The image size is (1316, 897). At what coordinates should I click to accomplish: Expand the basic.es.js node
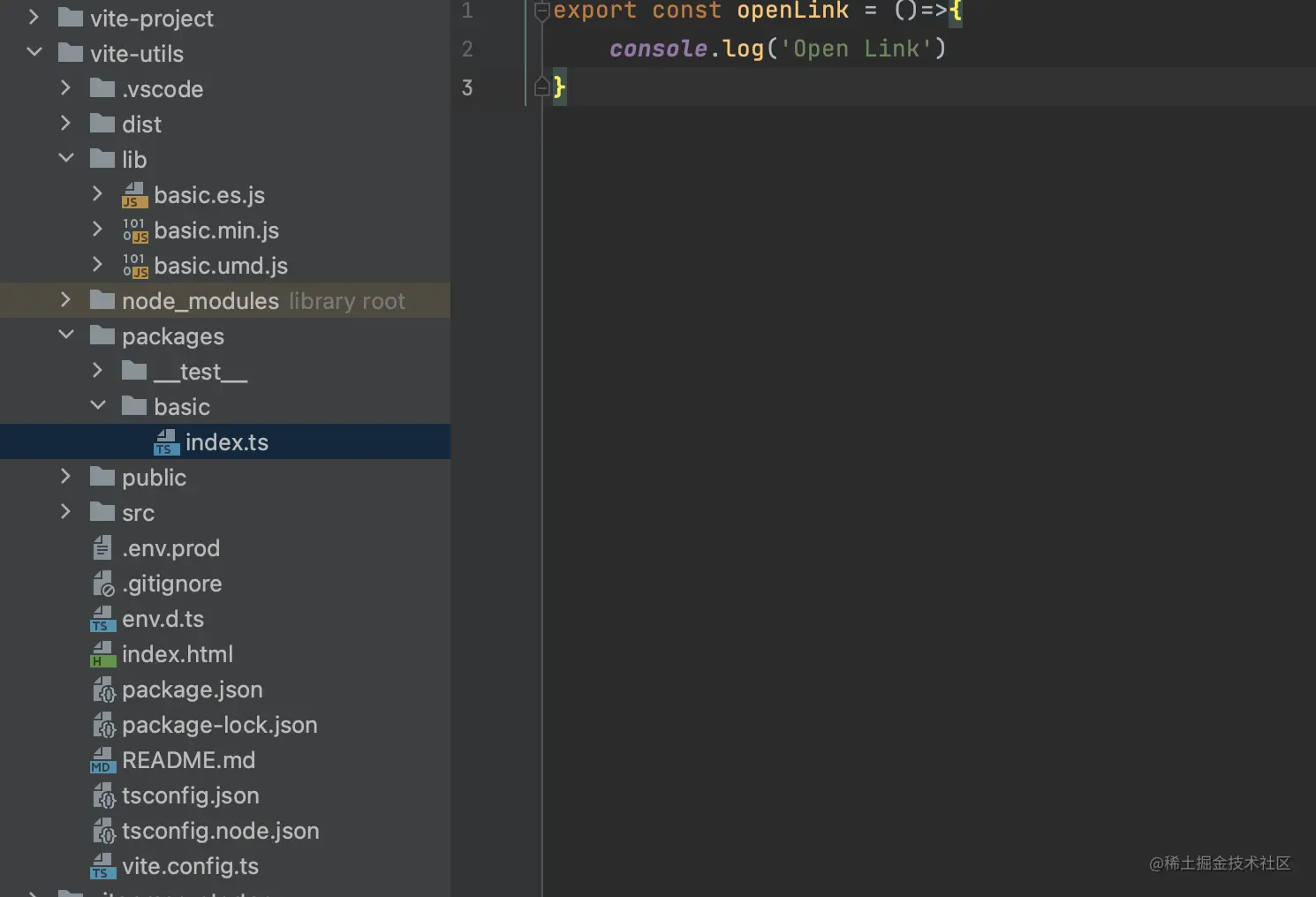(97, 193)
